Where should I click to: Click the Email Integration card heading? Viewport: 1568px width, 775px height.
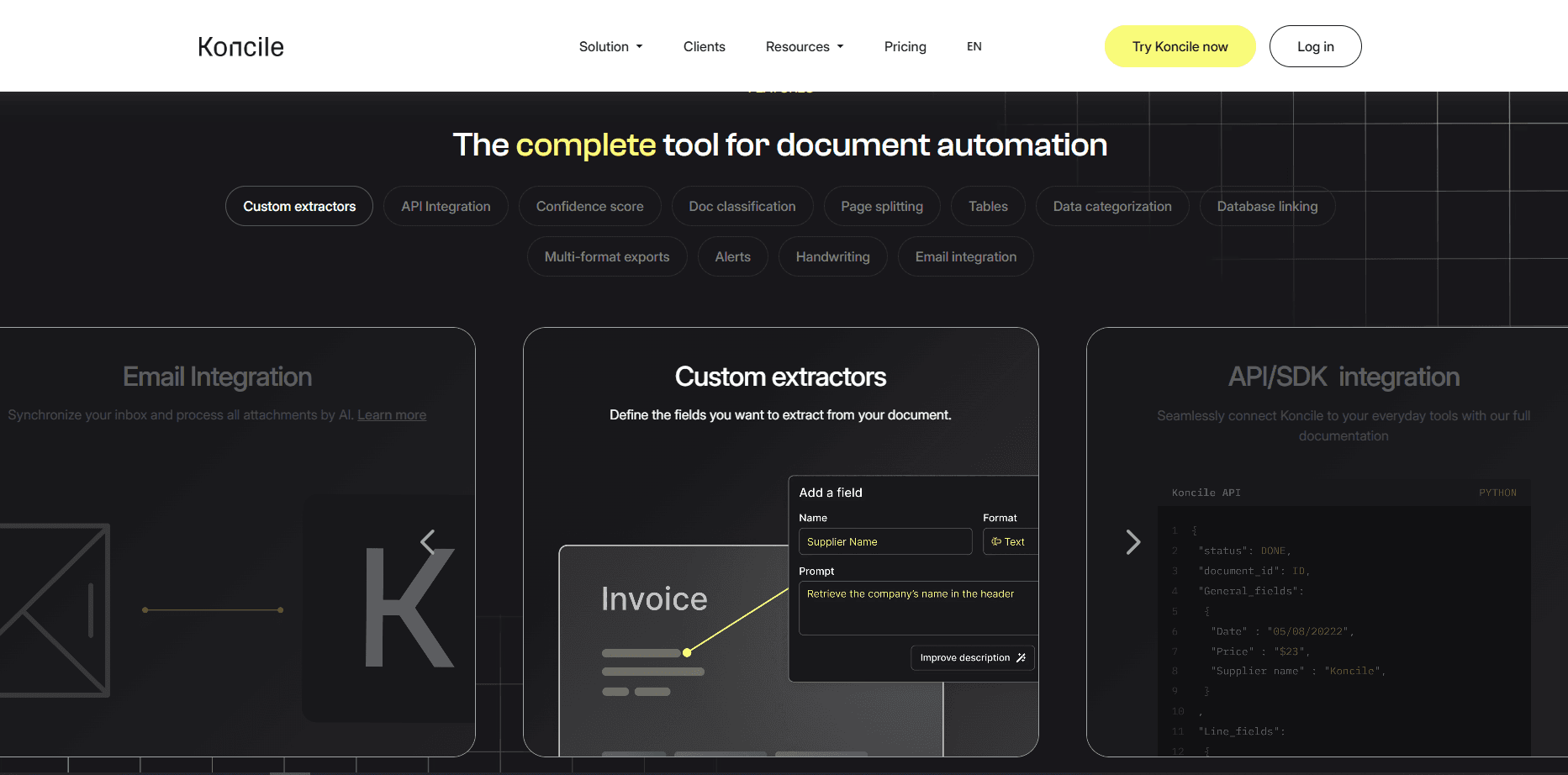pos(217,377)
